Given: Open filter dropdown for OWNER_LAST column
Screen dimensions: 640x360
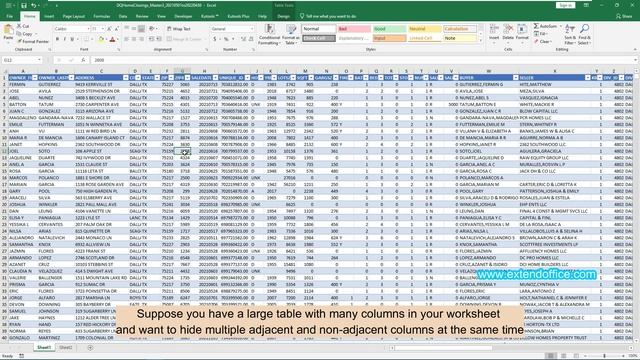Looking at the screenshot, I should click(71, 78).
